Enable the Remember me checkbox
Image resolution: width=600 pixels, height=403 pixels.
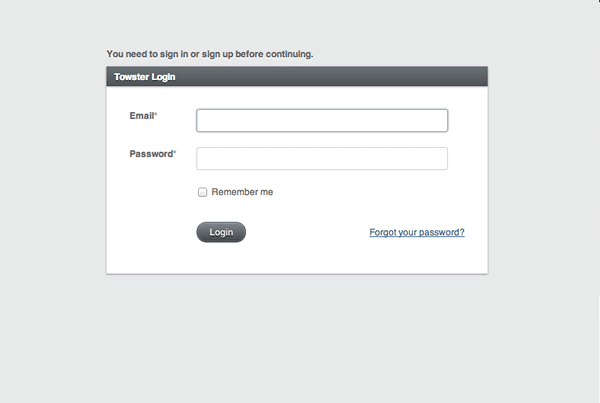coord(202,192)
